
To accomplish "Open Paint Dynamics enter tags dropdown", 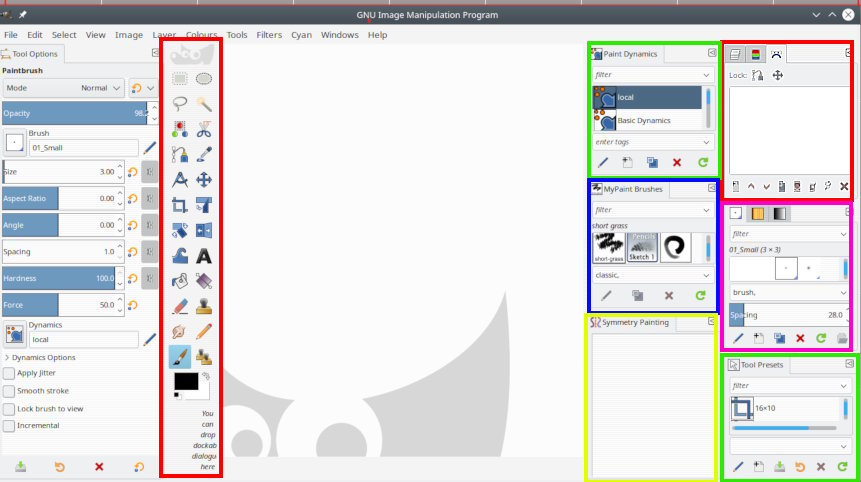I will tap(706, 142).
